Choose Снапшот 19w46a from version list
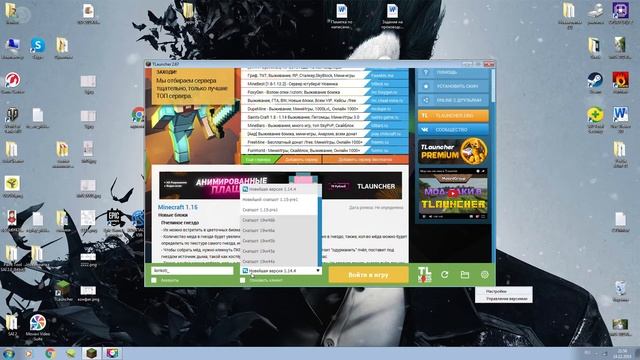The height and width of the screenshot is (360, 640). (279, 231)
